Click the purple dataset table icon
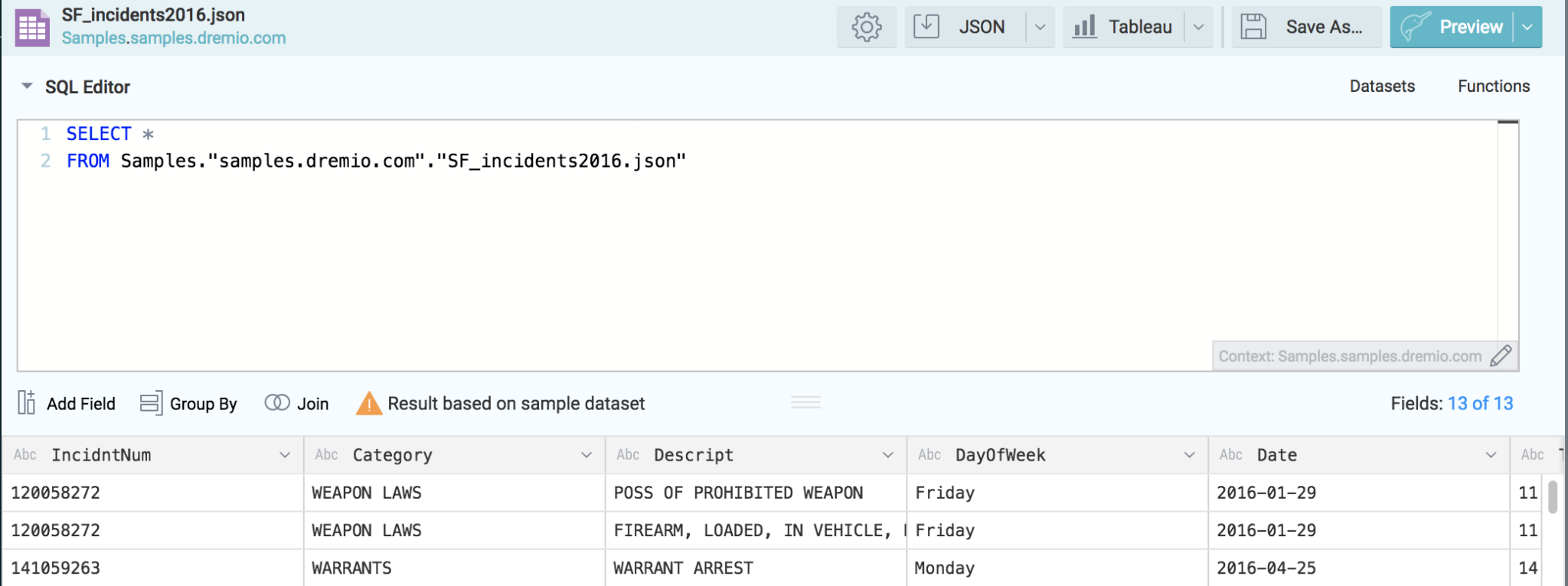1568x586 pixels. tap(32, 28)
